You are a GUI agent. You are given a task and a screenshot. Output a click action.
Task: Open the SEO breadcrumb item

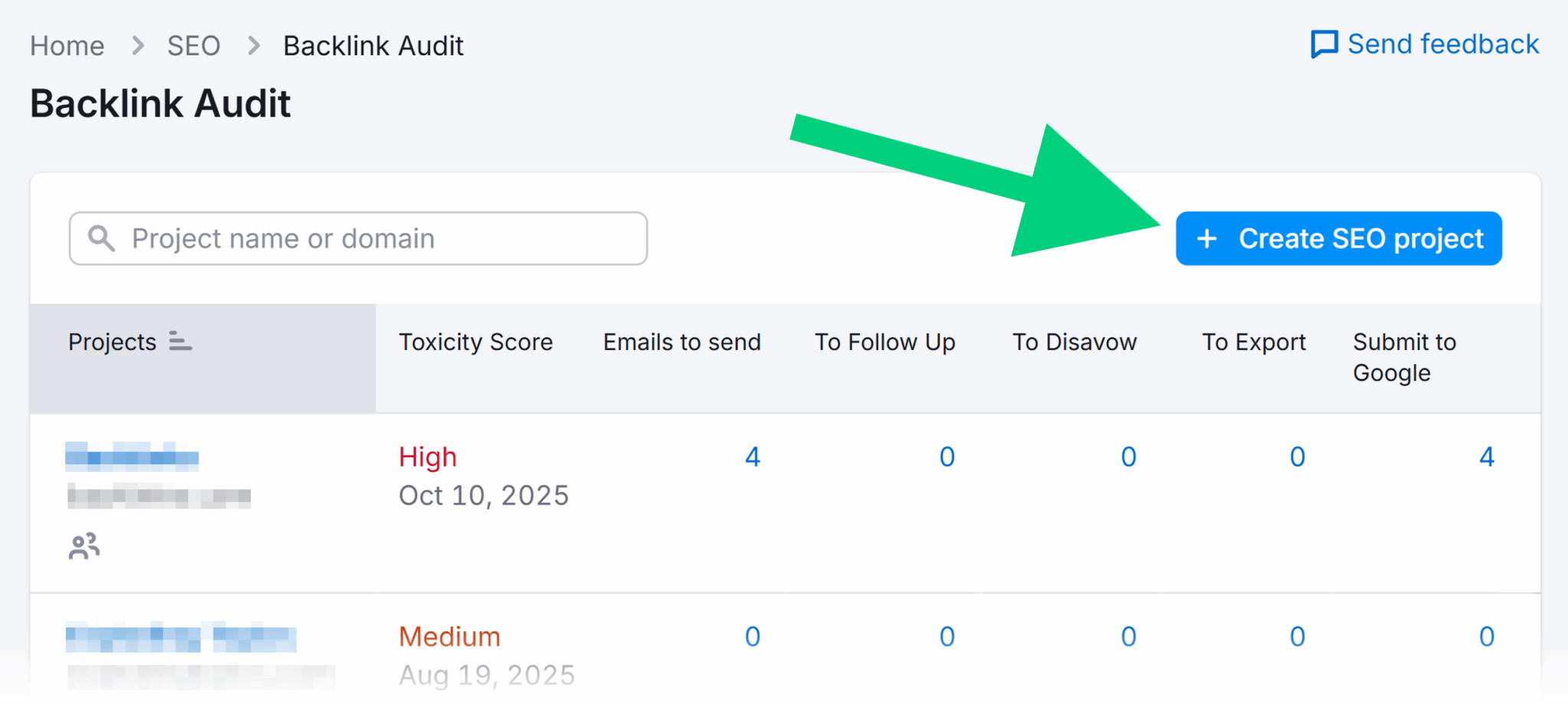click(194, 45)
